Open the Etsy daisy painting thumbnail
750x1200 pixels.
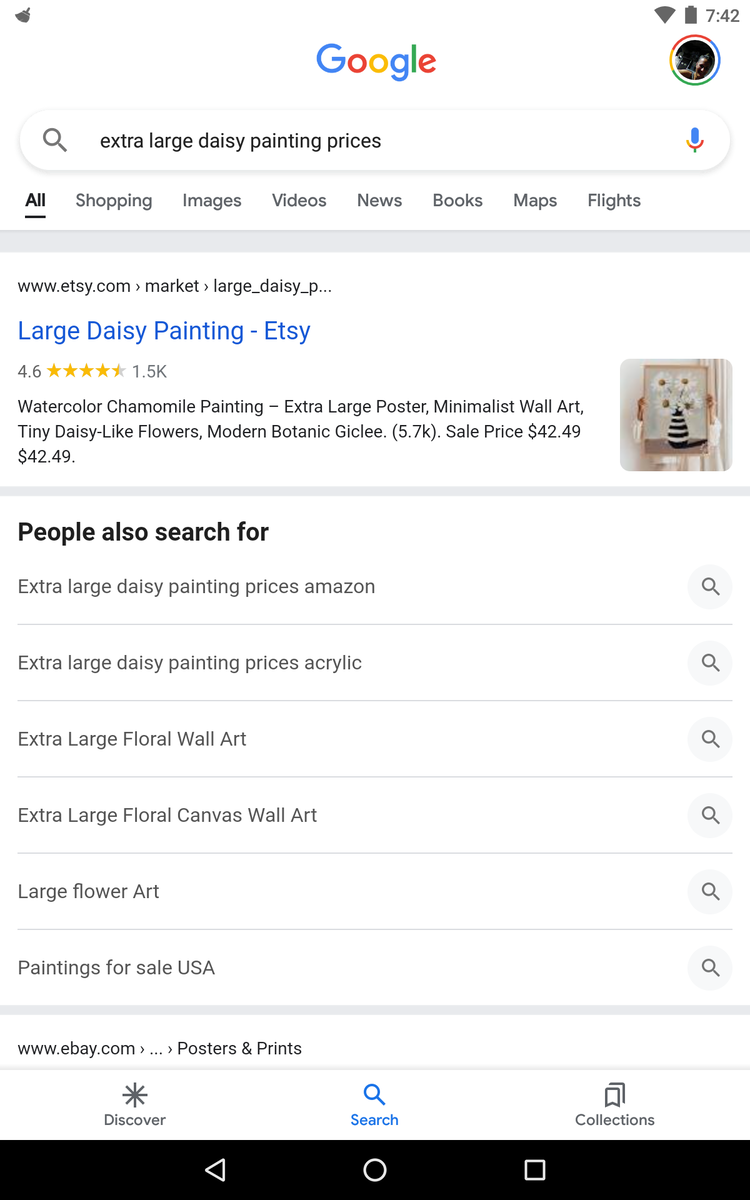(x=676, y=415)
